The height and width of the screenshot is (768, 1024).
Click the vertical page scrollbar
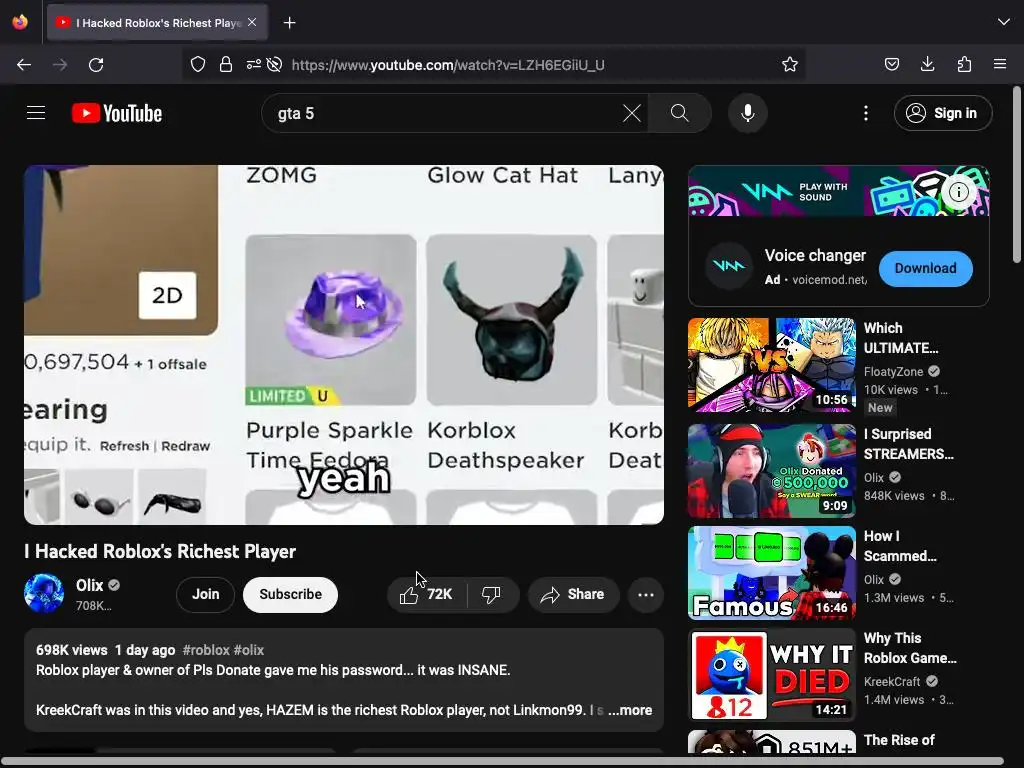(1016, 175)
